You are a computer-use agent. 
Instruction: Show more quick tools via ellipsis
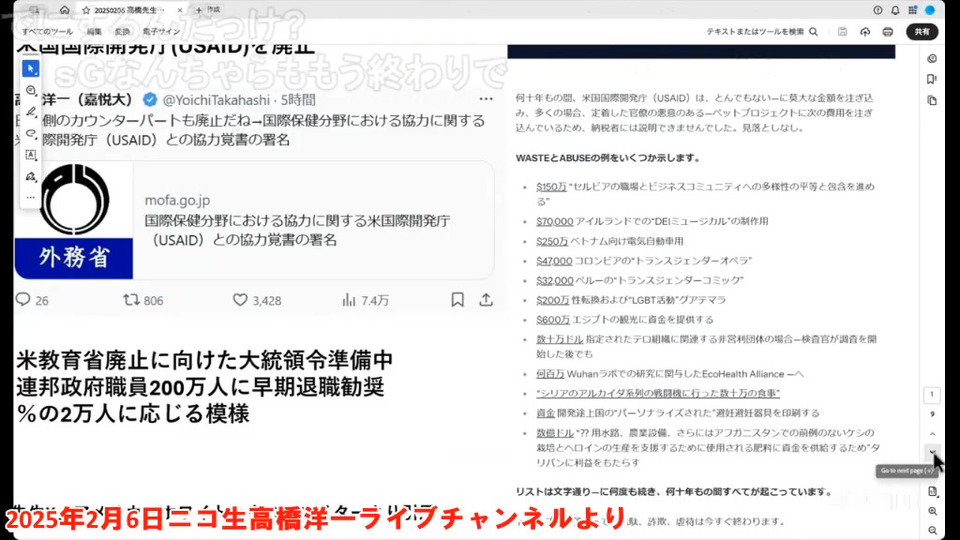pos(31,197)
